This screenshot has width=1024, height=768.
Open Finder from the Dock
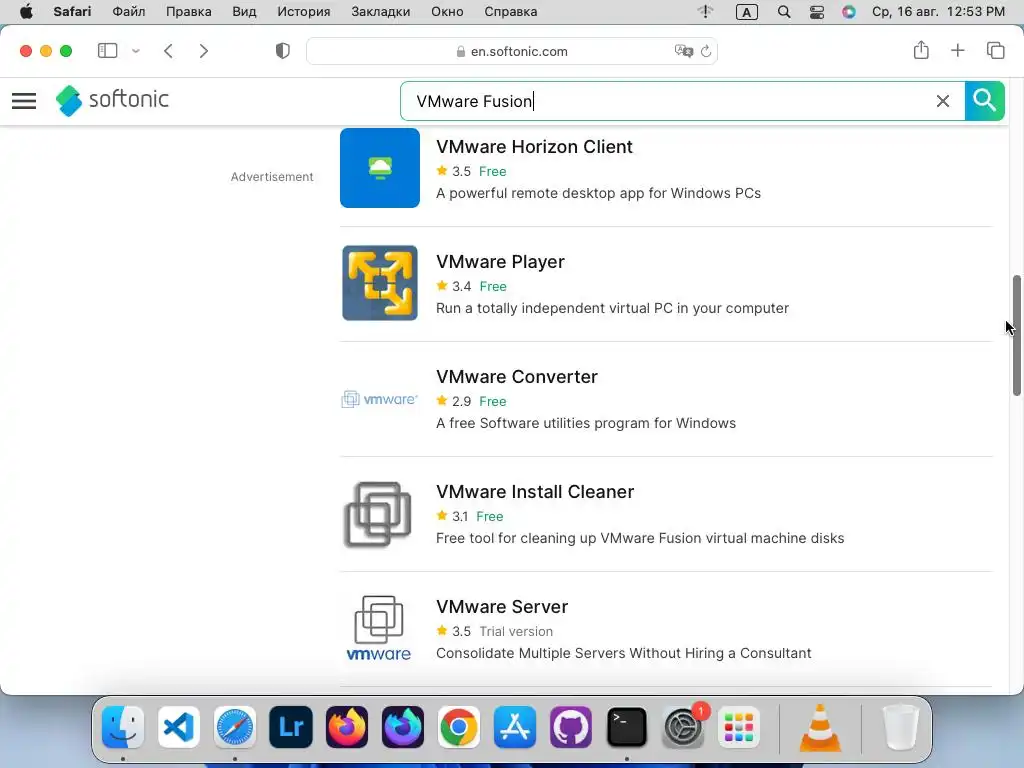(123, 727)
